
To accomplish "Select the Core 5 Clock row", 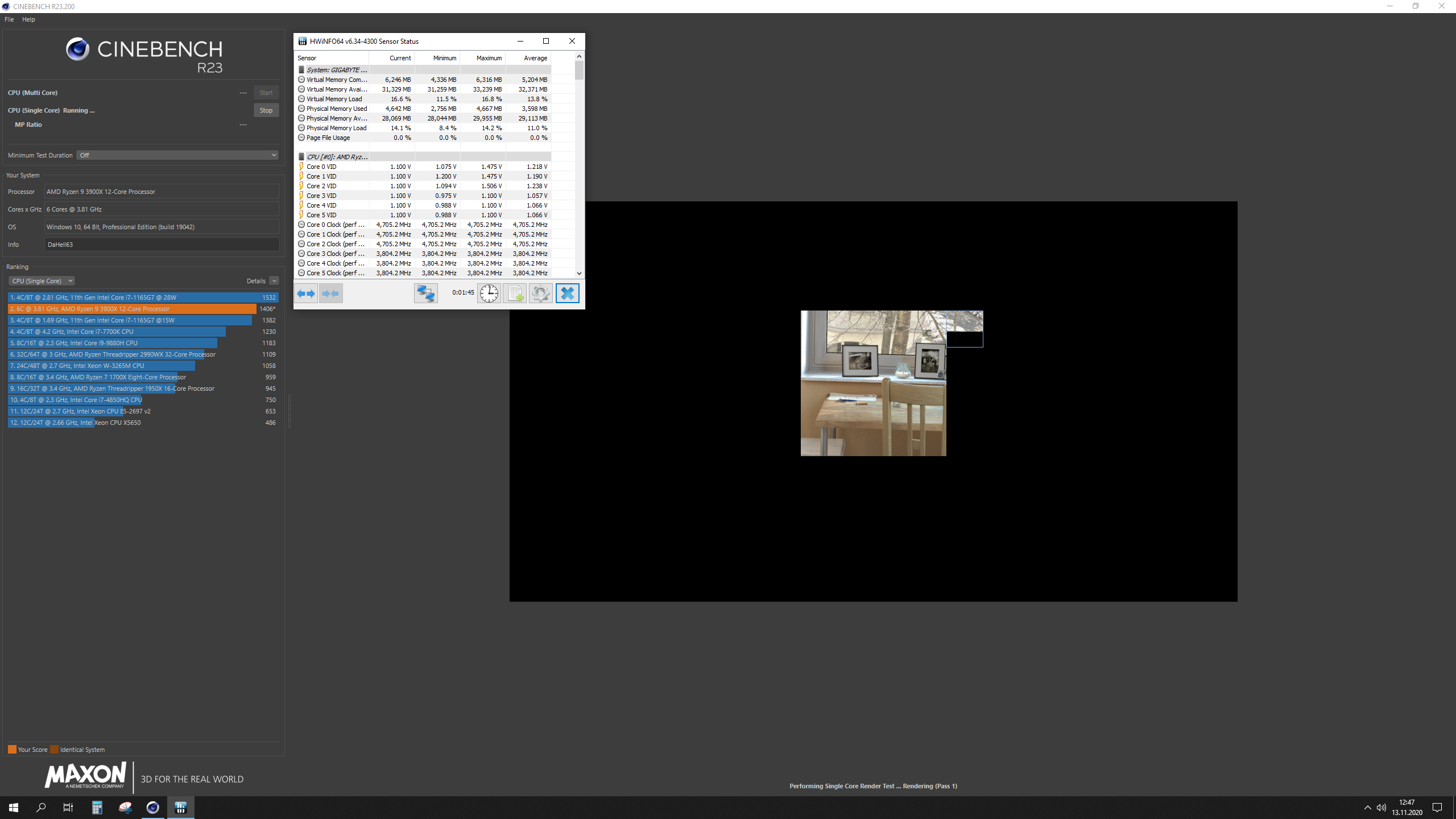I will 423,273.
